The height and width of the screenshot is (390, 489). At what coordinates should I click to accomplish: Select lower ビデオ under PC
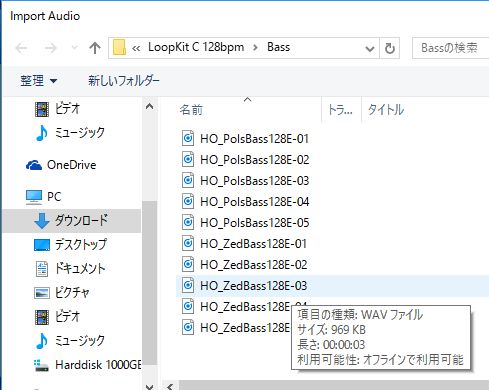[57, 316]
